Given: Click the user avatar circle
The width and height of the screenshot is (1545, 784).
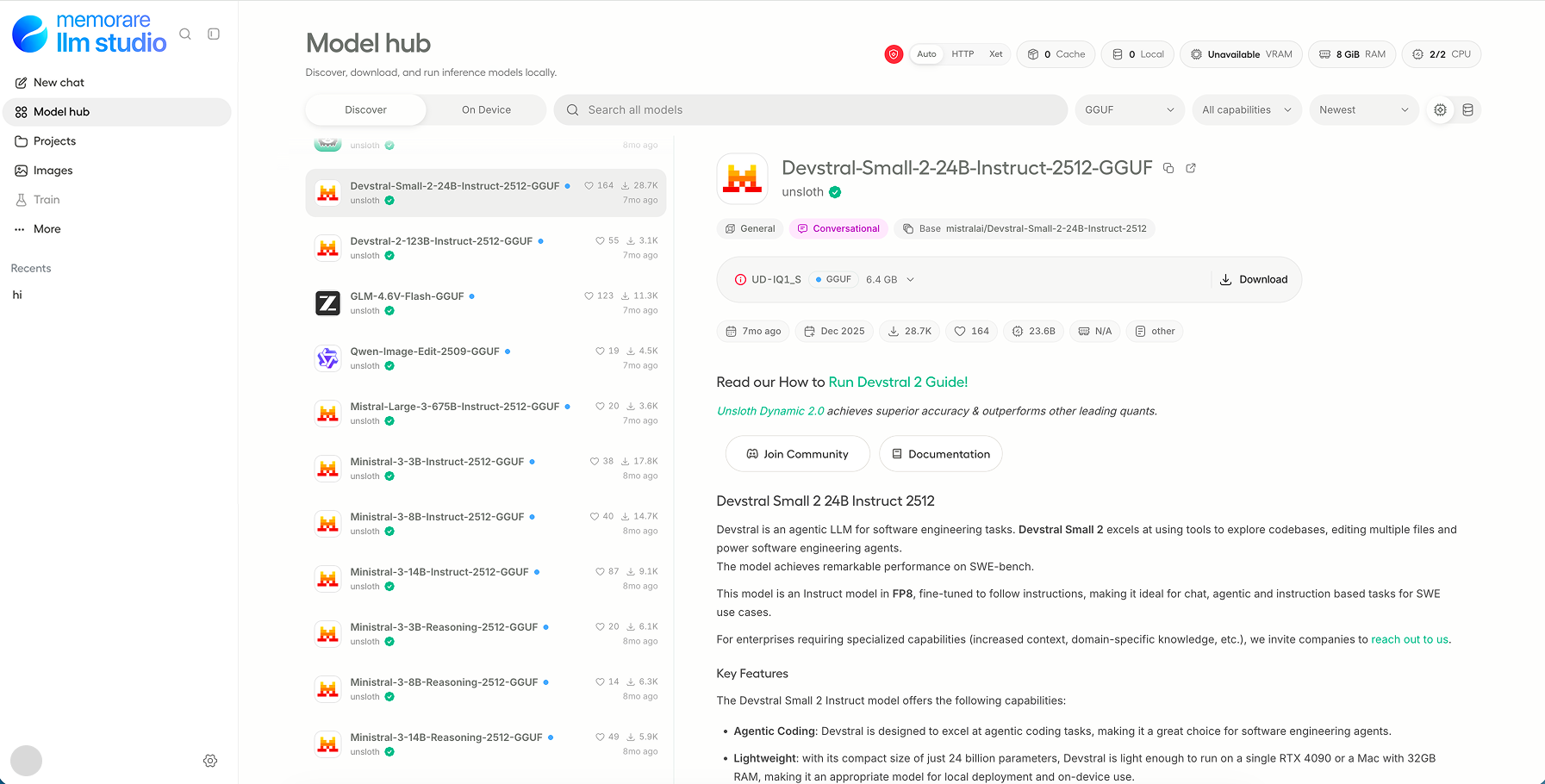Looking at the screenshot, I should point(26,761).
